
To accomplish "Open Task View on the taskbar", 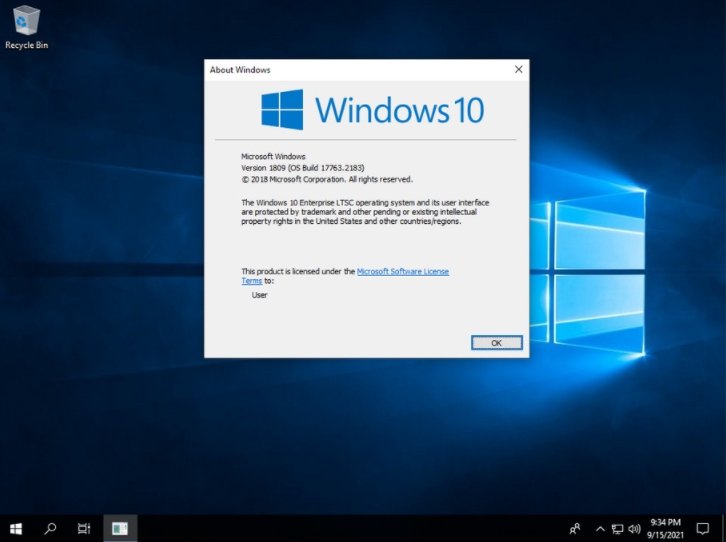I will 84,529.
